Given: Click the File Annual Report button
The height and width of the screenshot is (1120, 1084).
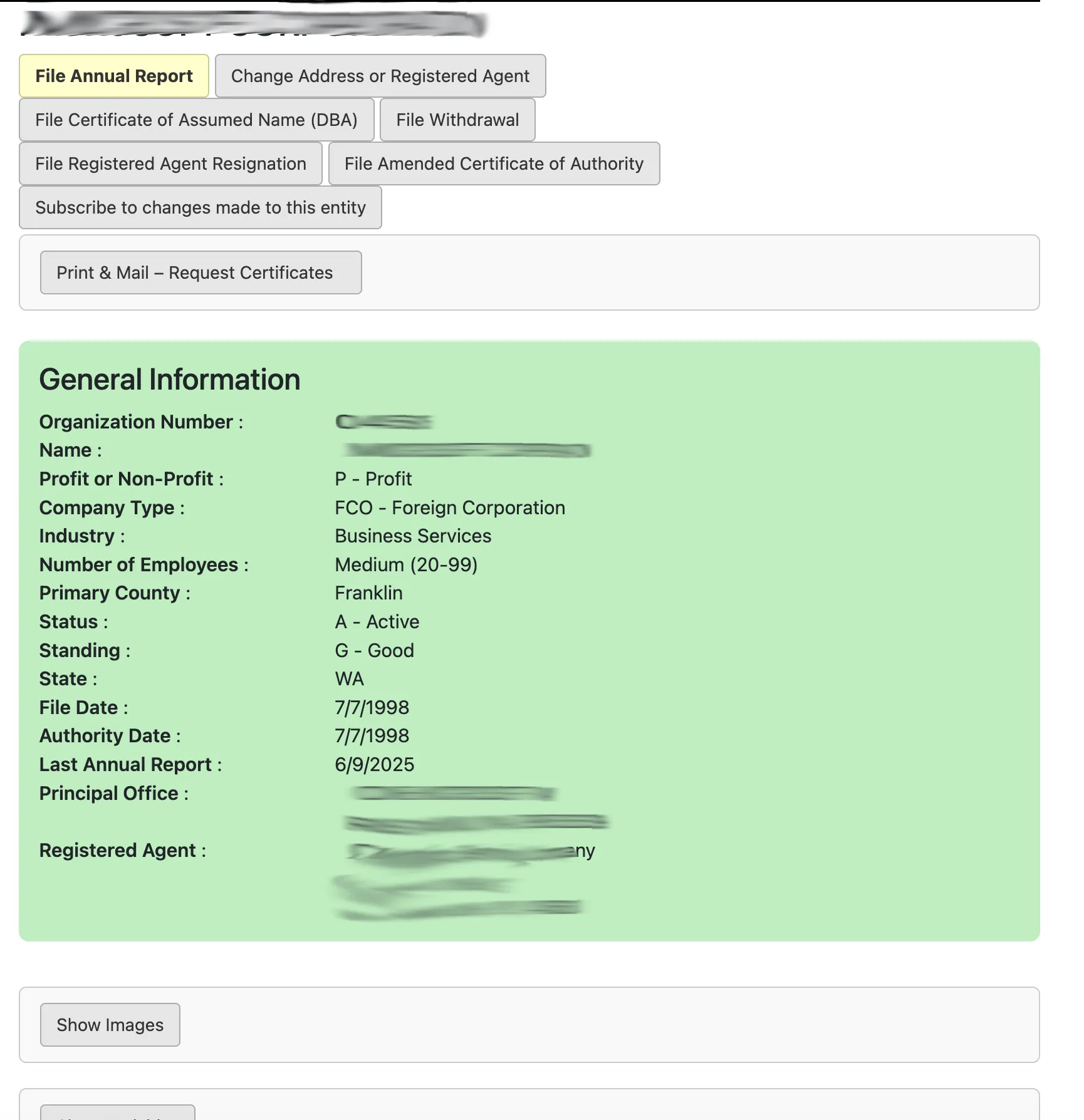Looking at the screenshot, I should [x=113, y=76].
